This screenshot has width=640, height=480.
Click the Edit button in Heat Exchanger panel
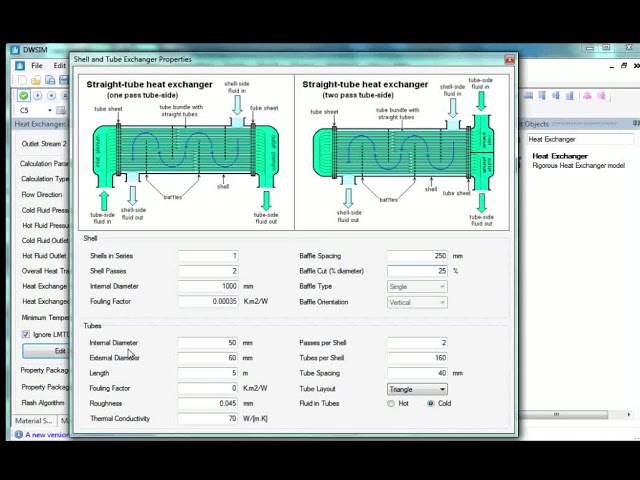click(46, 351)
